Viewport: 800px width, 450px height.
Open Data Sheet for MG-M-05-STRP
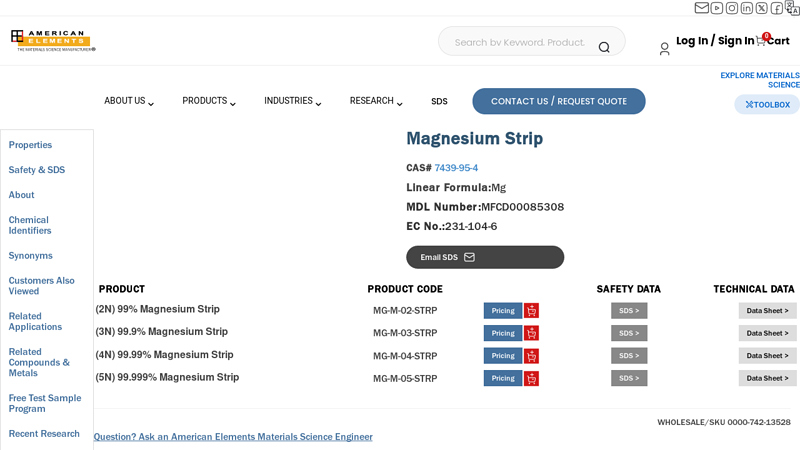coord(767,378)
